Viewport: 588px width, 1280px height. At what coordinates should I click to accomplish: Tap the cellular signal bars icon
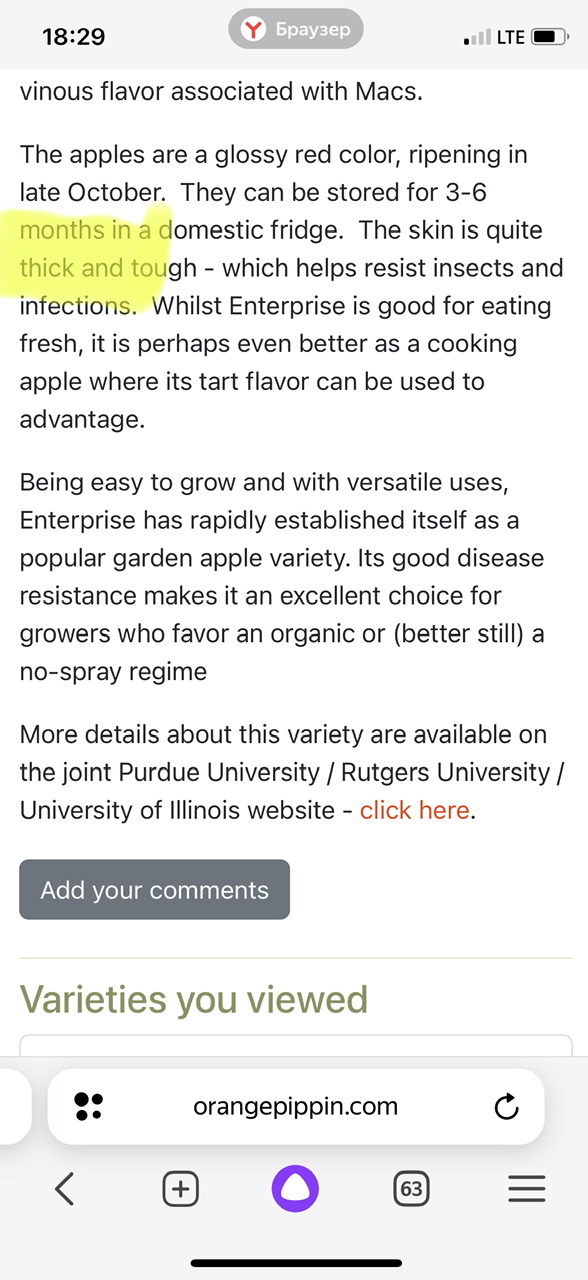coord(478,38)
